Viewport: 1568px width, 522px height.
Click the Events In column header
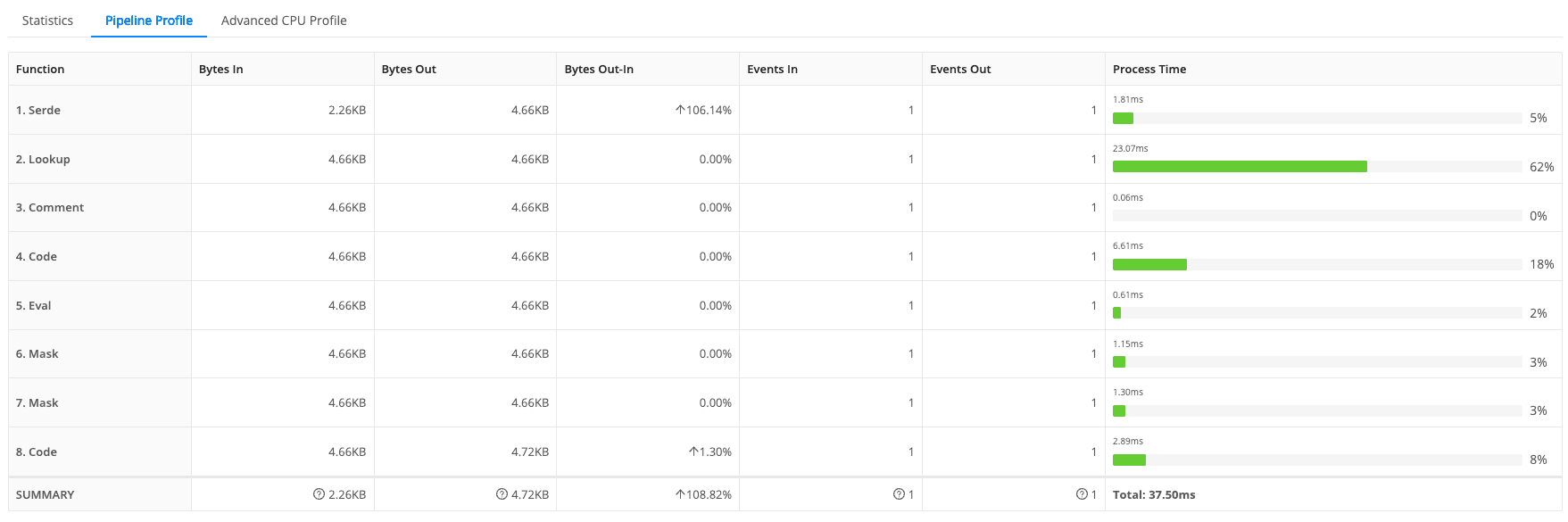pos(772,70)
